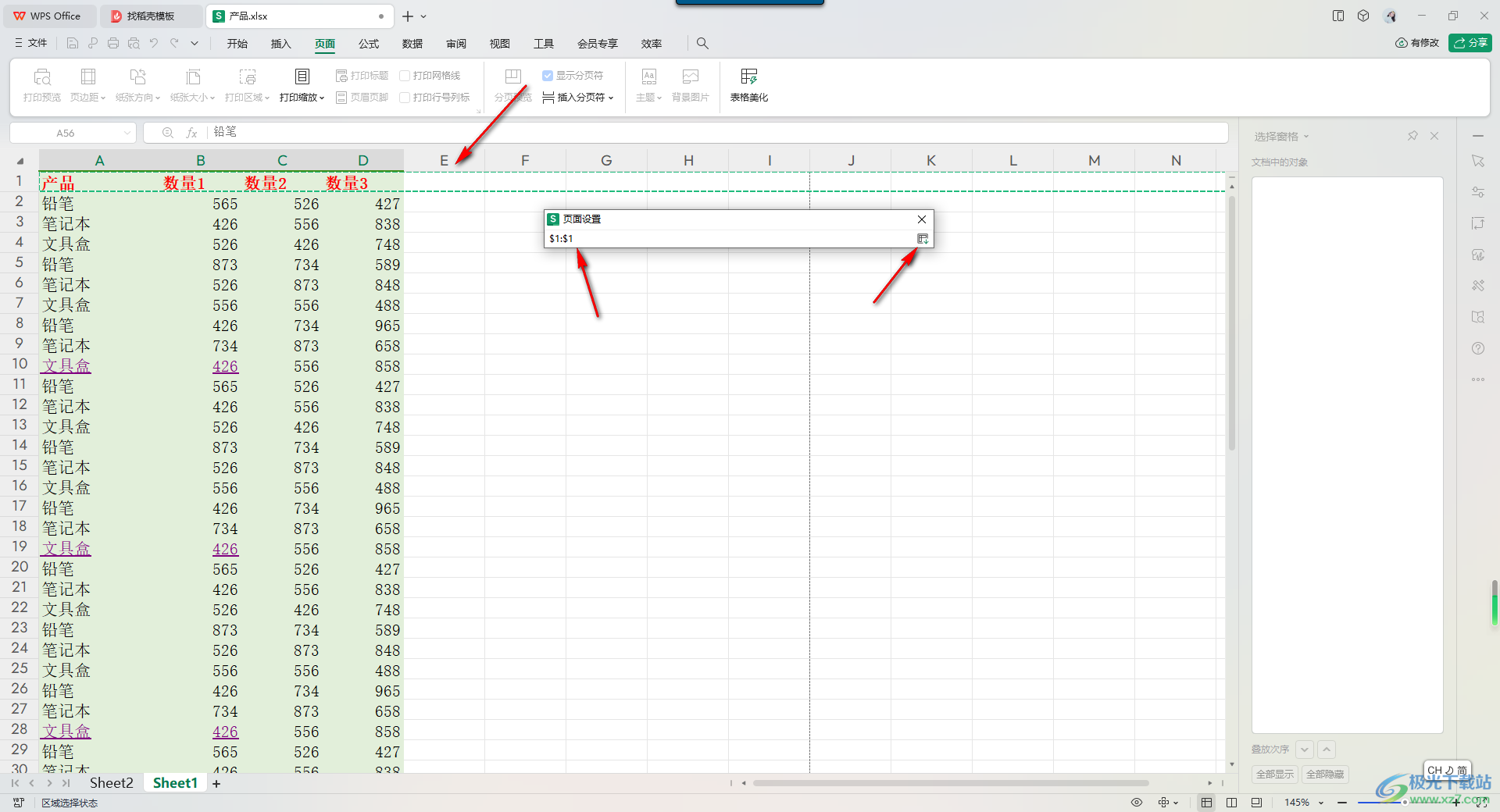Click the horizontal scrollbar of the worksheet
The width and height of the screenshot is (1500, 812).
[951, 782]
